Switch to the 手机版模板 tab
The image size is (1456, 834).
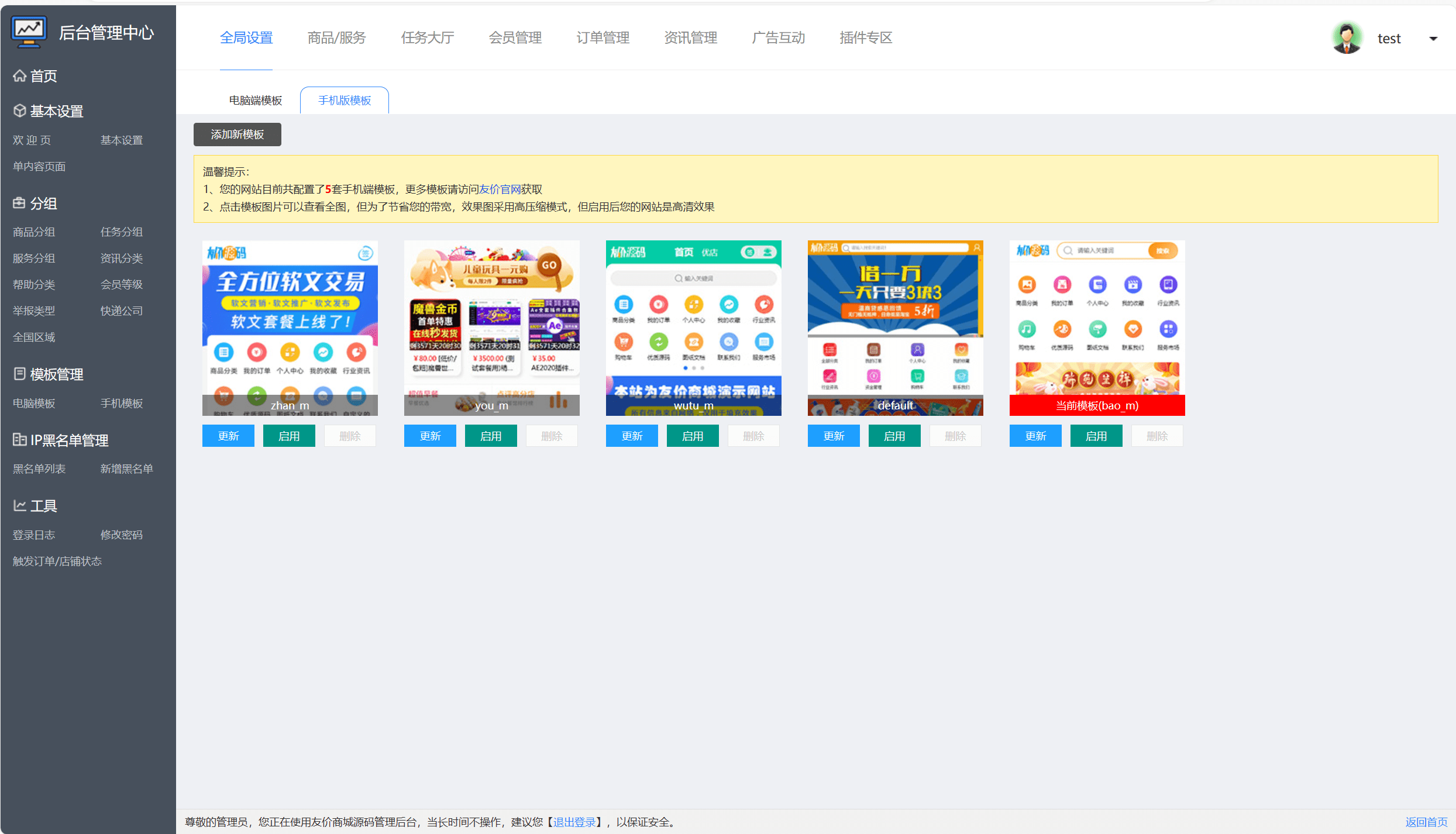(345, 101)
